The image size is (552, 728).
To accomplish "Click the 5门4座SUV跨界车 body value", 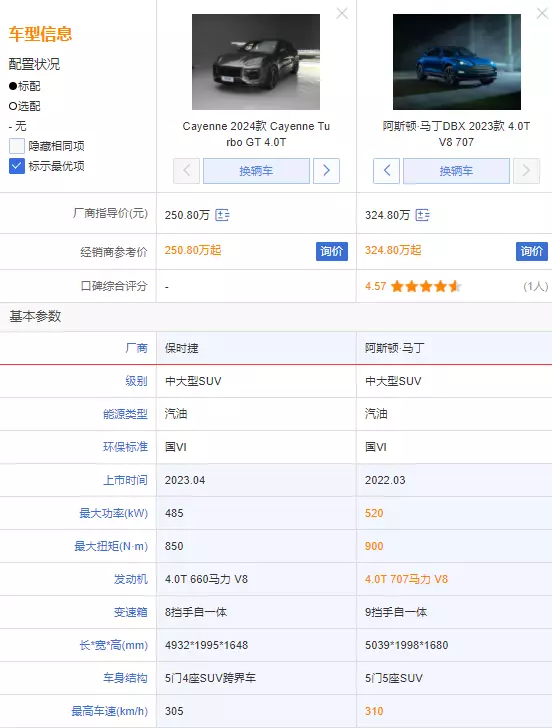I will (210, 678).
